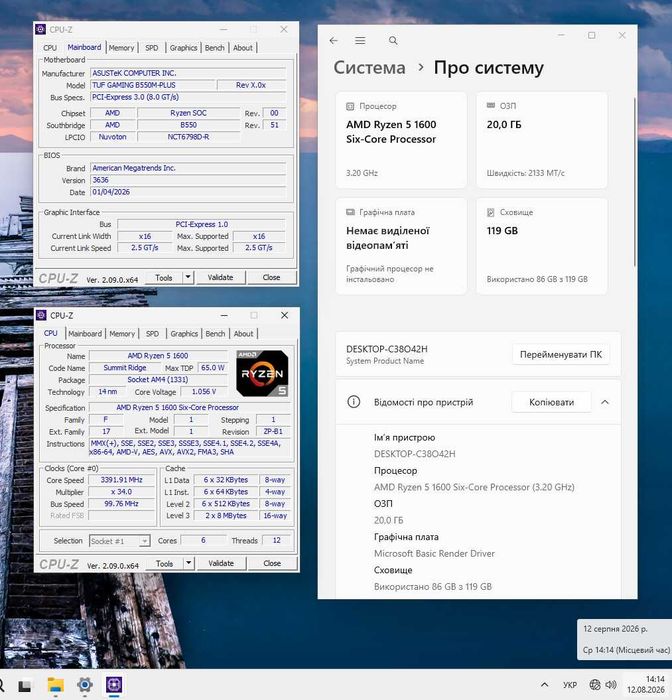Open SPD tab in upper CPU-Z window
Image resolution: width=672 pixels, height=700 pixels.
151,48
